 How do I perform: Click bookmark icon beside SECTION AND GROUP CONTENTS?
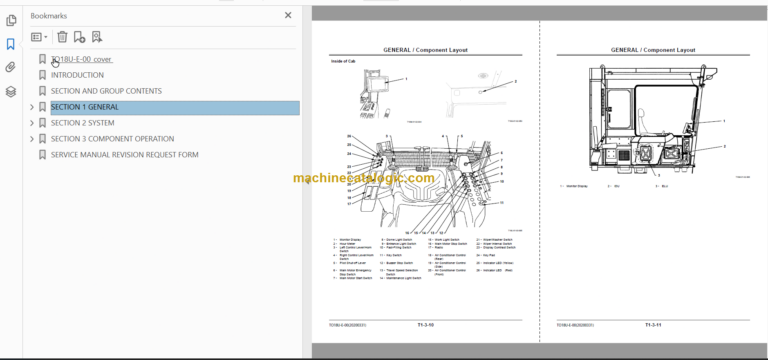[42, 91]
